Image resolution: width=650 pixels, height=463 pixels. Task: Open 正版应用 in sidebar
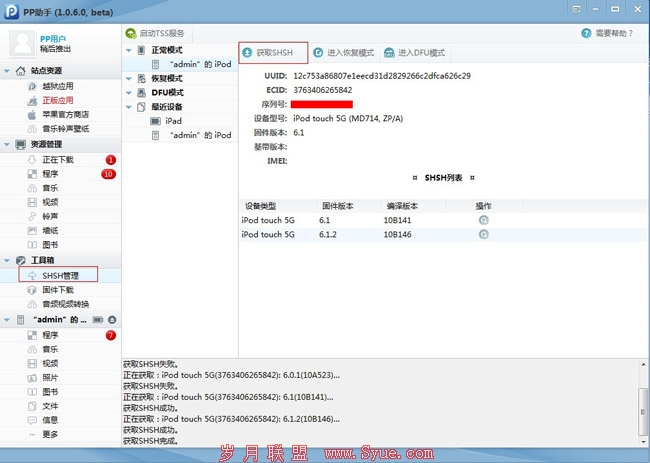click(58, 100)
